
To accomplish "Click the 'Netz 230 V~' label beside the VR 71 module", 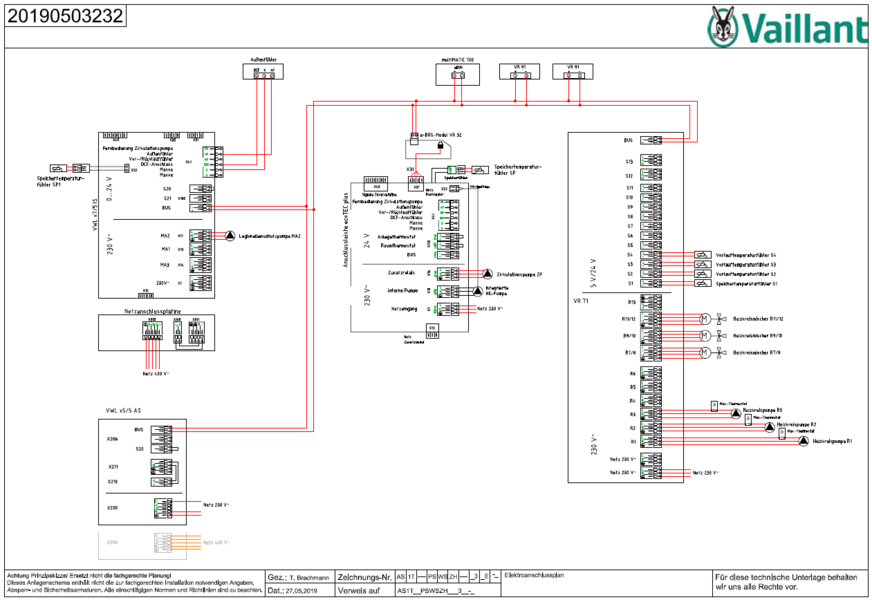I will (705, 473).
